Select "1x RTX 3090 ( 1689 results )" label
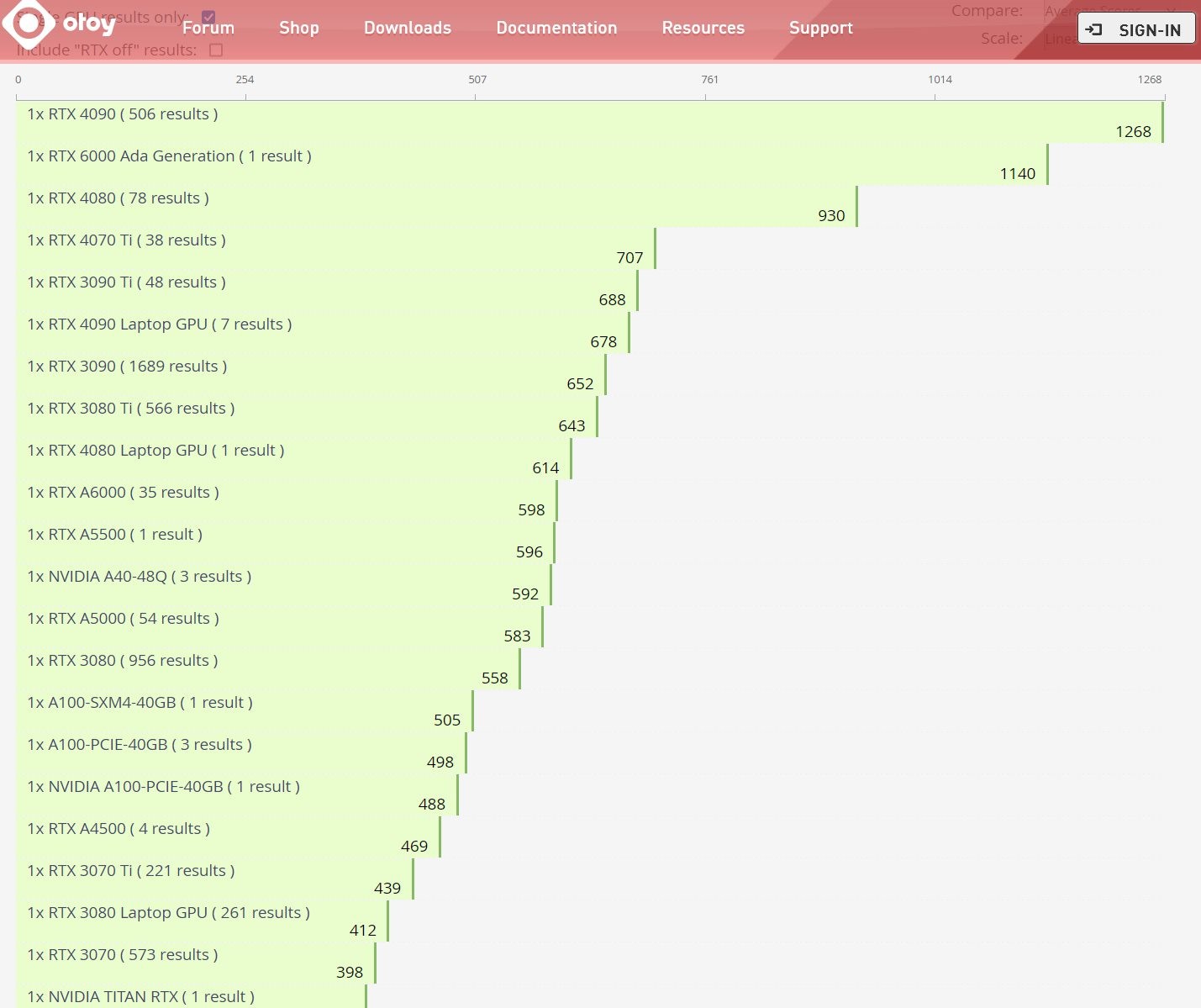Image resolution: width=1201 pixels, height=1008 pixels. click(127, 367)
